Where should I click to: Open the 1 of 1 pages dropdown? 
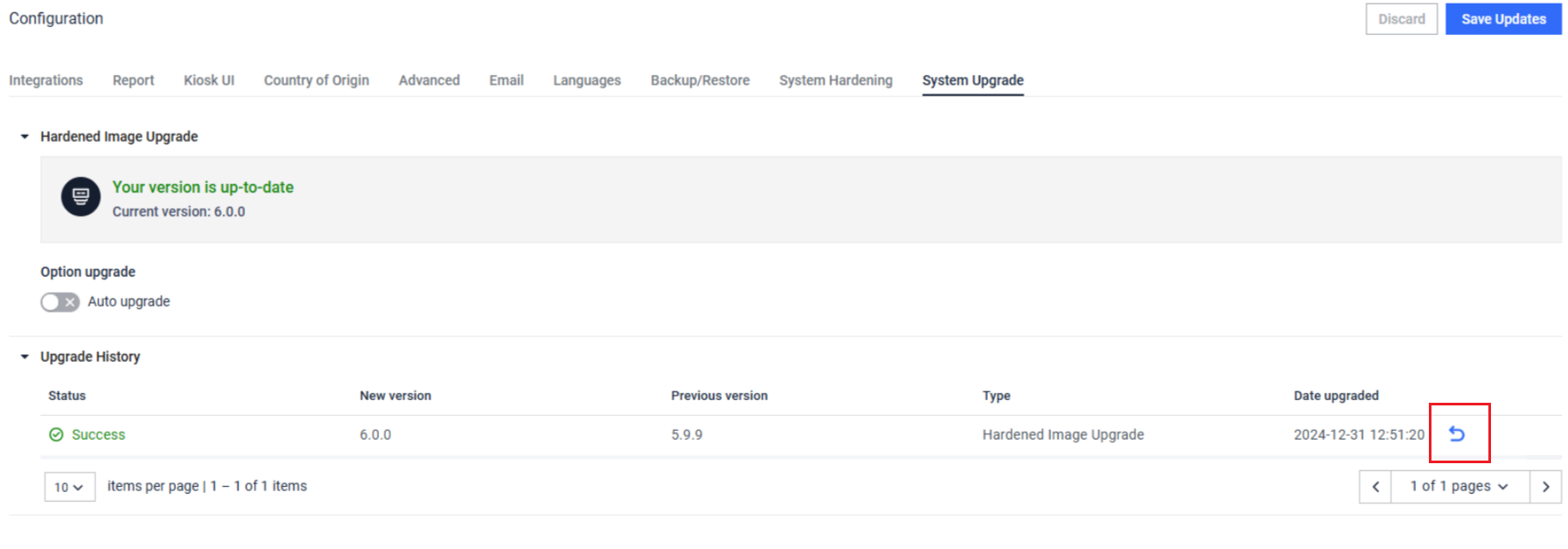pyautogui.click(x=1459, y=486)
